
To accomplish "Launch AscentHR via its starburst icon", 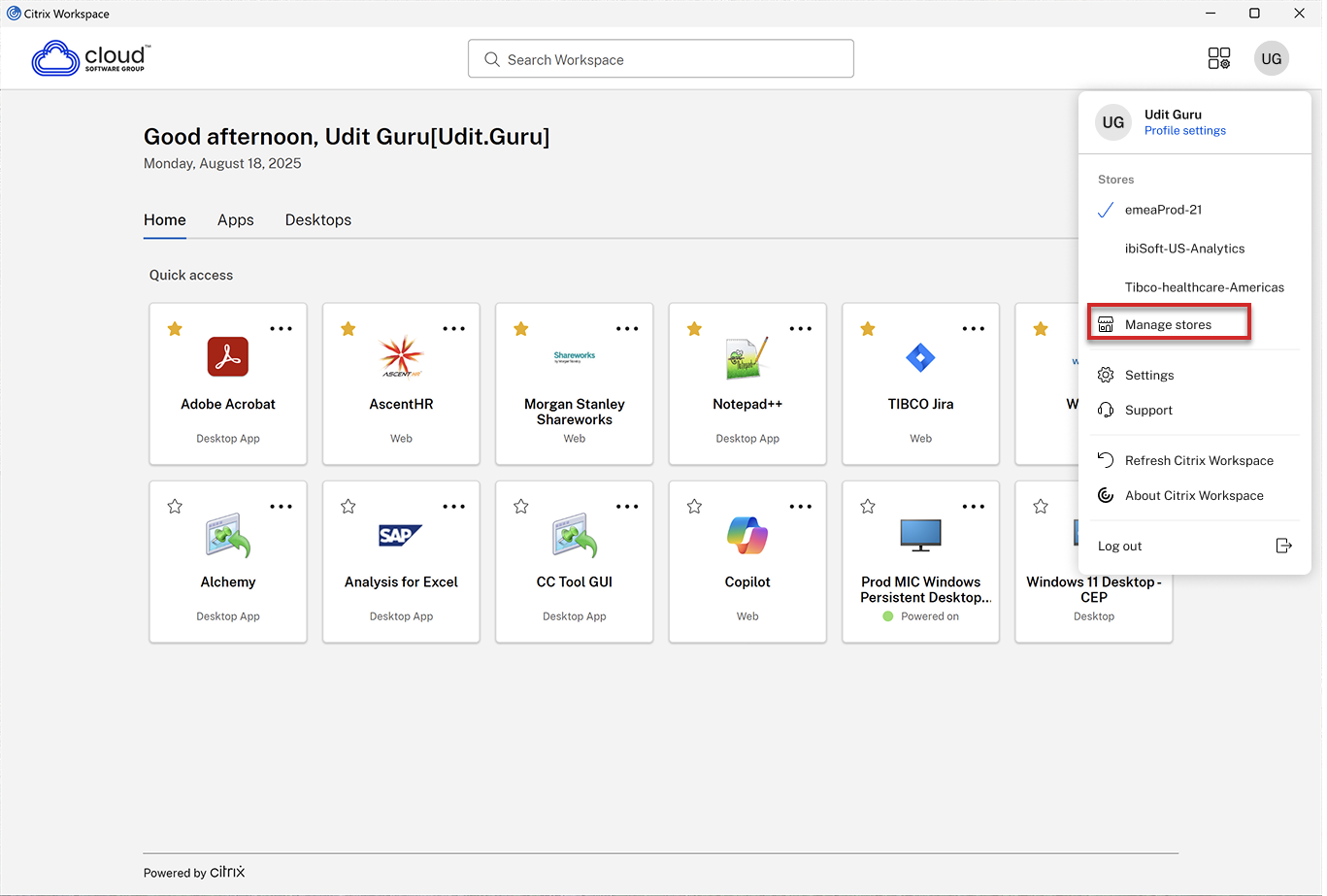I will point(401,356).
